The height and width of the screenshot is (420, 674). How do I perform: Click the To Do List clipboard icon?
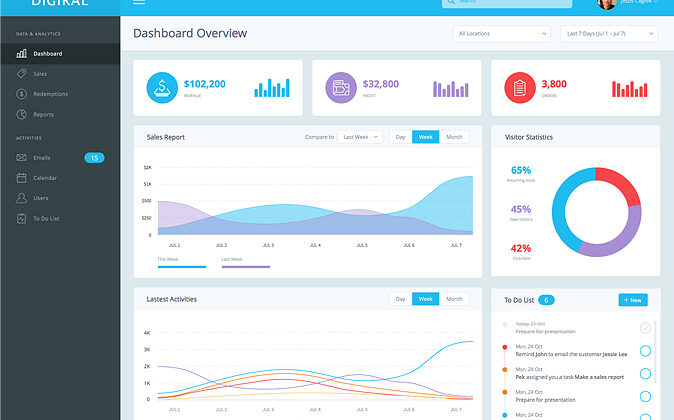click(21, 218)
